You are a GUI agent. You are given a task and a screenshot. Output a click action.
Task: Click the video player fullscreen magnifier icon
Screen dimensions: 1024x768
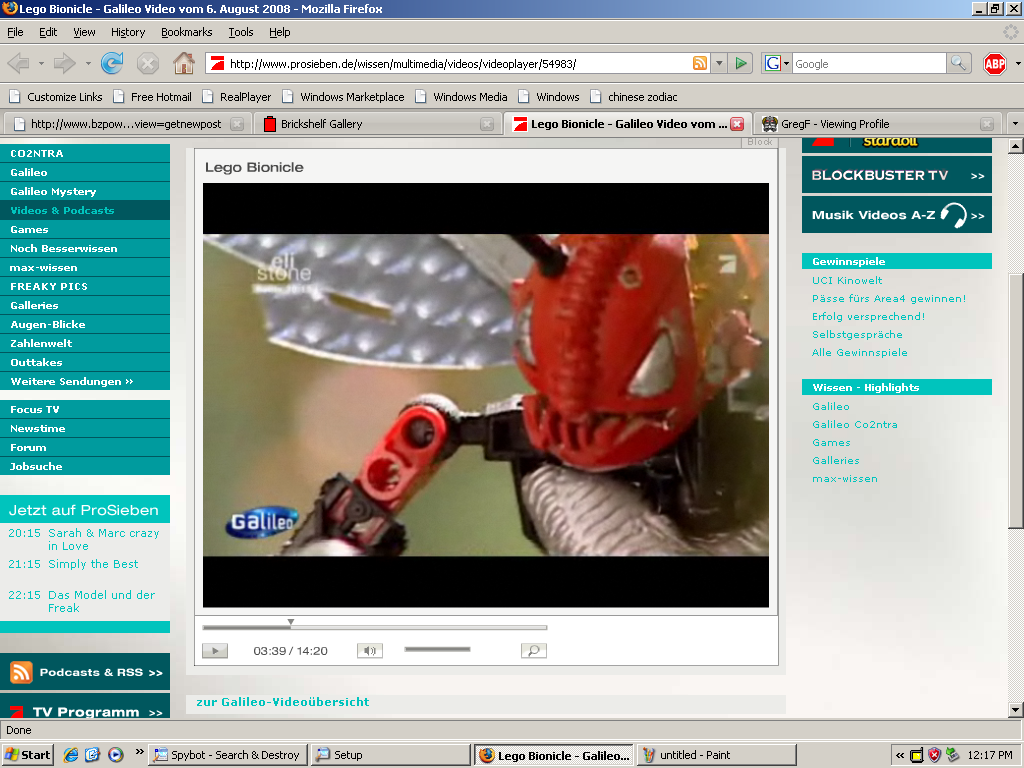(534, 650)
